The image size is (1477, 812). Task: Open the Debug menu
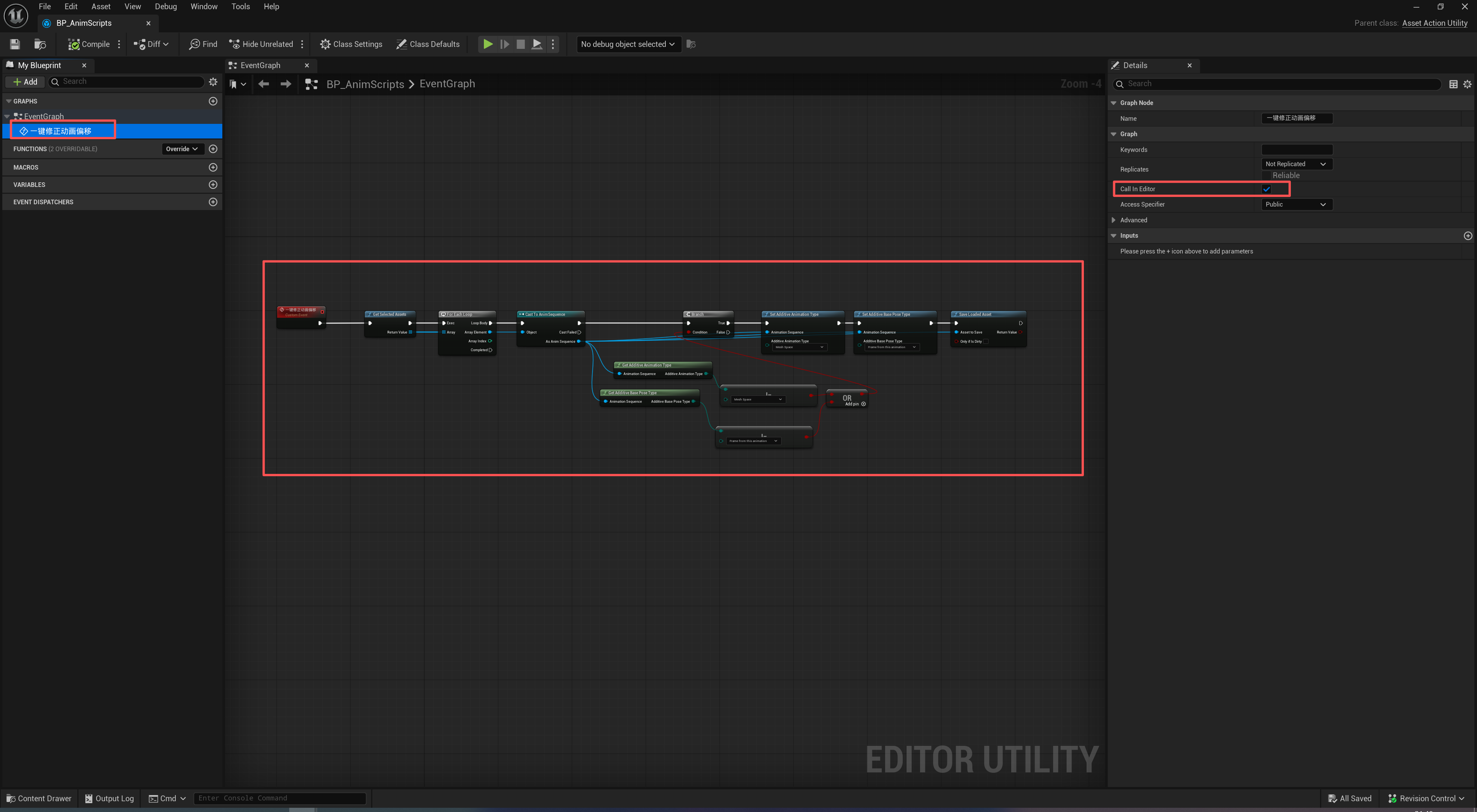click(166, 6)
